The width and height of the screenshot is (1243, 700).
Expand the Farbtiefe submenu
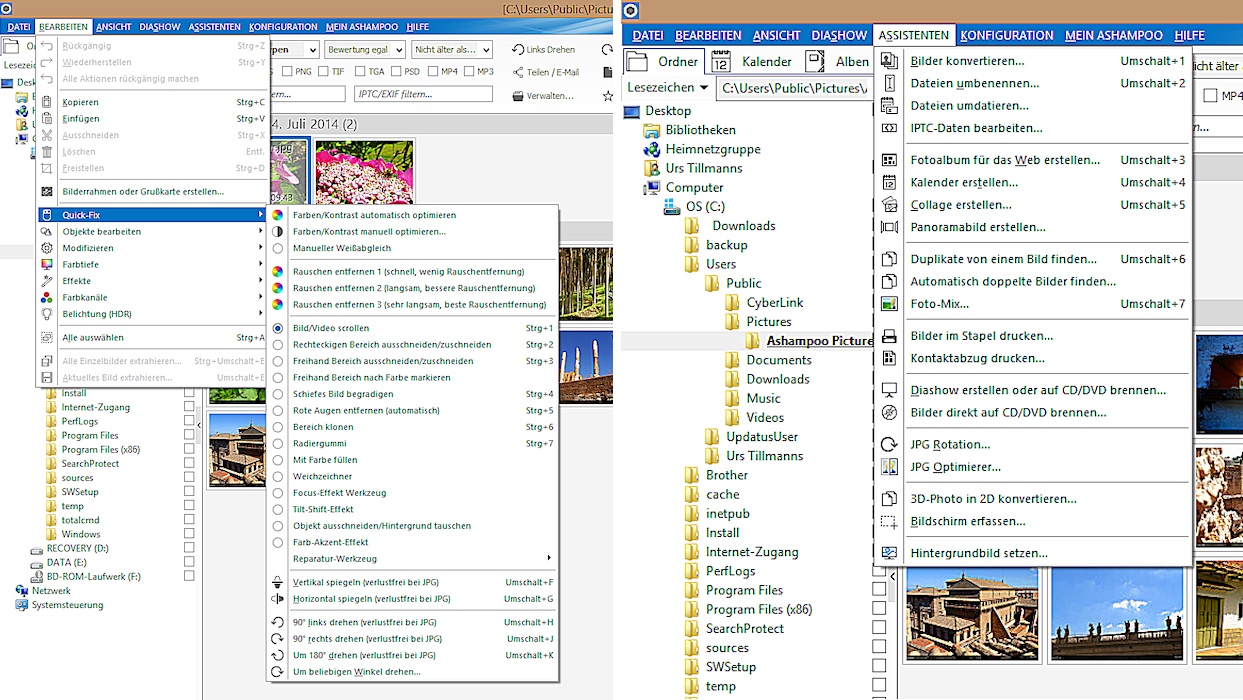pyautogui.click(x=153, y=264)
